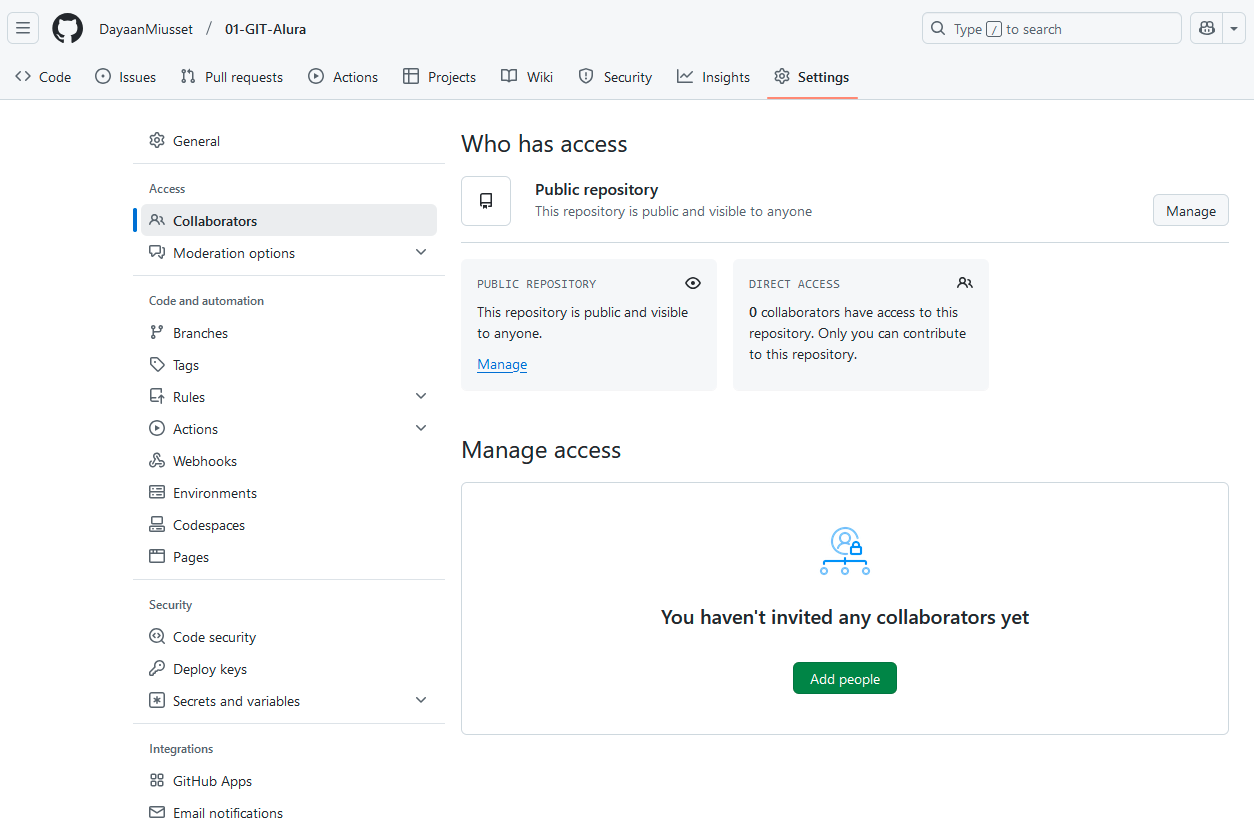Switch to the Code tab
Image resolution: width=1254 pixels, height=834 pixels.
pos(43,77)
